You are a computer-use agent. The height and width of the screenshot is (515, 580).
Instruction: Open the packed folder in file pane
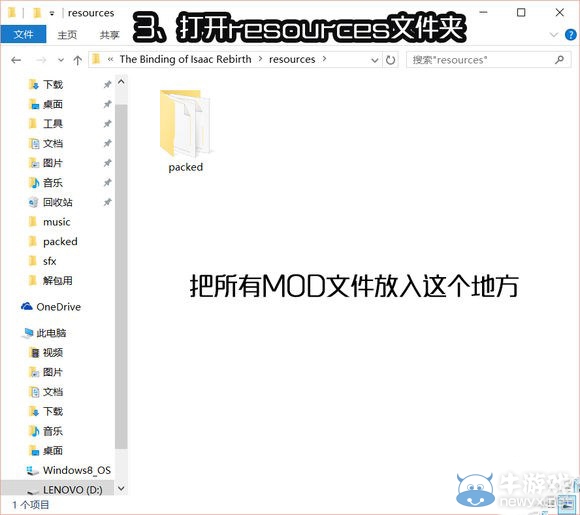(x=185, y=130)
